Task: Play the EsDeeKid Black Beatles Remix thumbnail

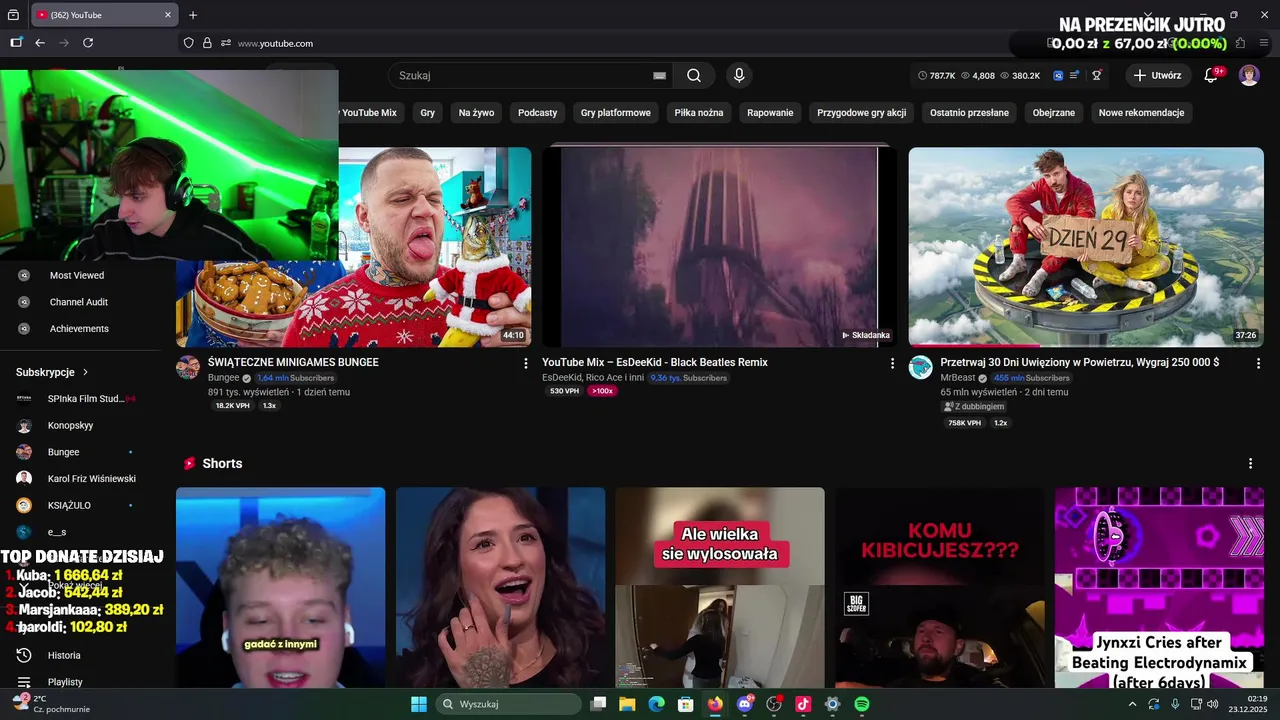Action: [x=720, y=247]
